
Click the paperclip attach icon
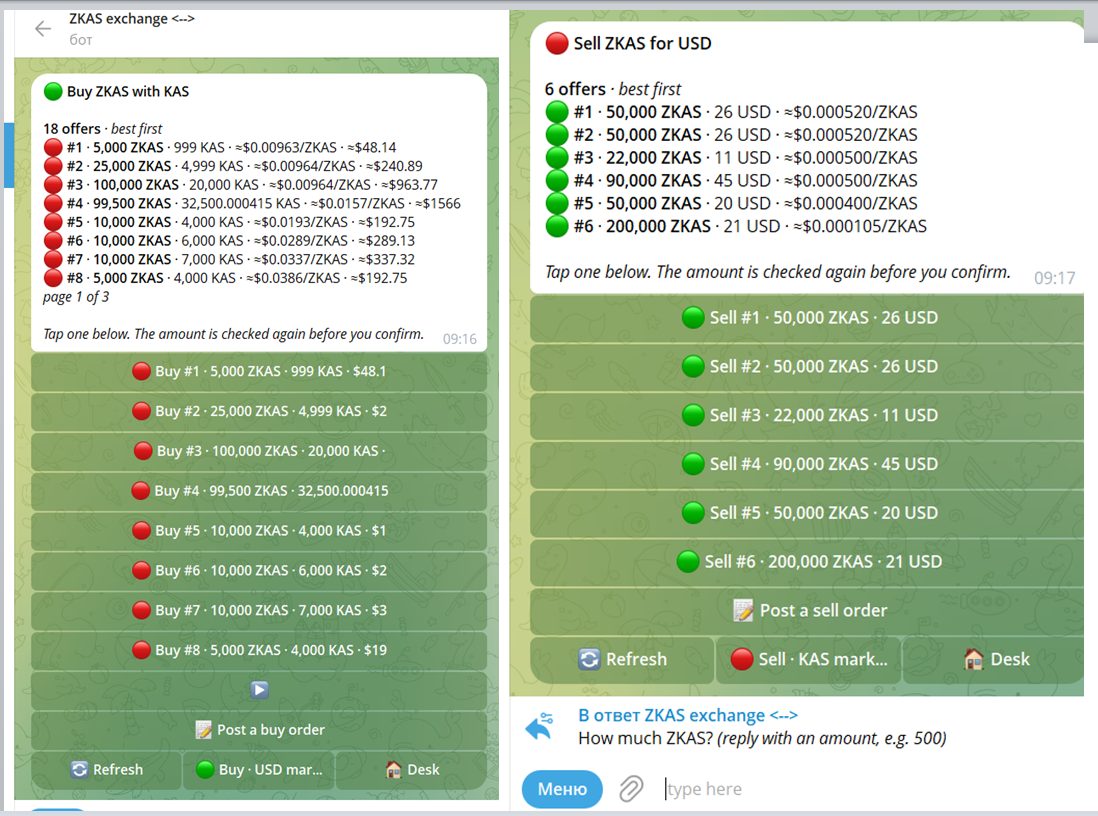[631, 789]
